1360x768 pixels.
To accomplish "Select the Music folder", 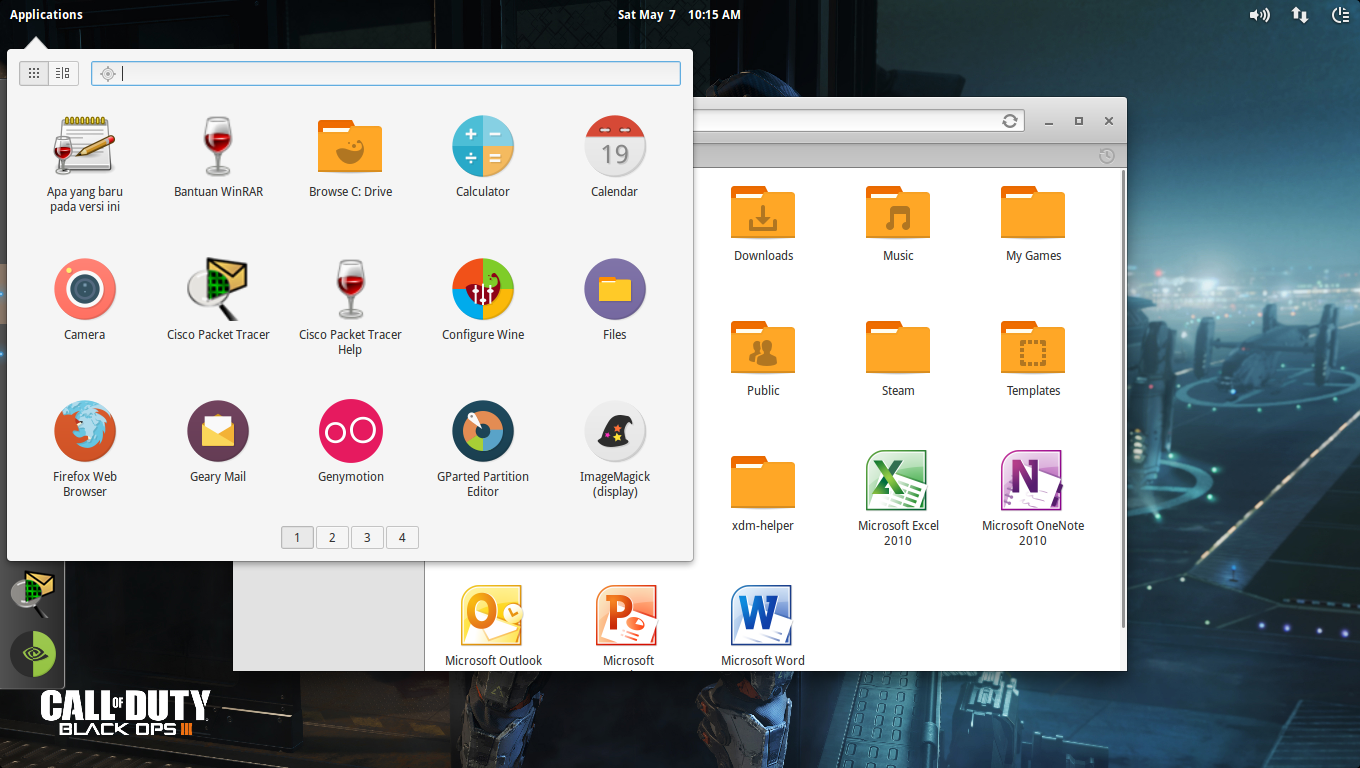I will pos(898,224).
